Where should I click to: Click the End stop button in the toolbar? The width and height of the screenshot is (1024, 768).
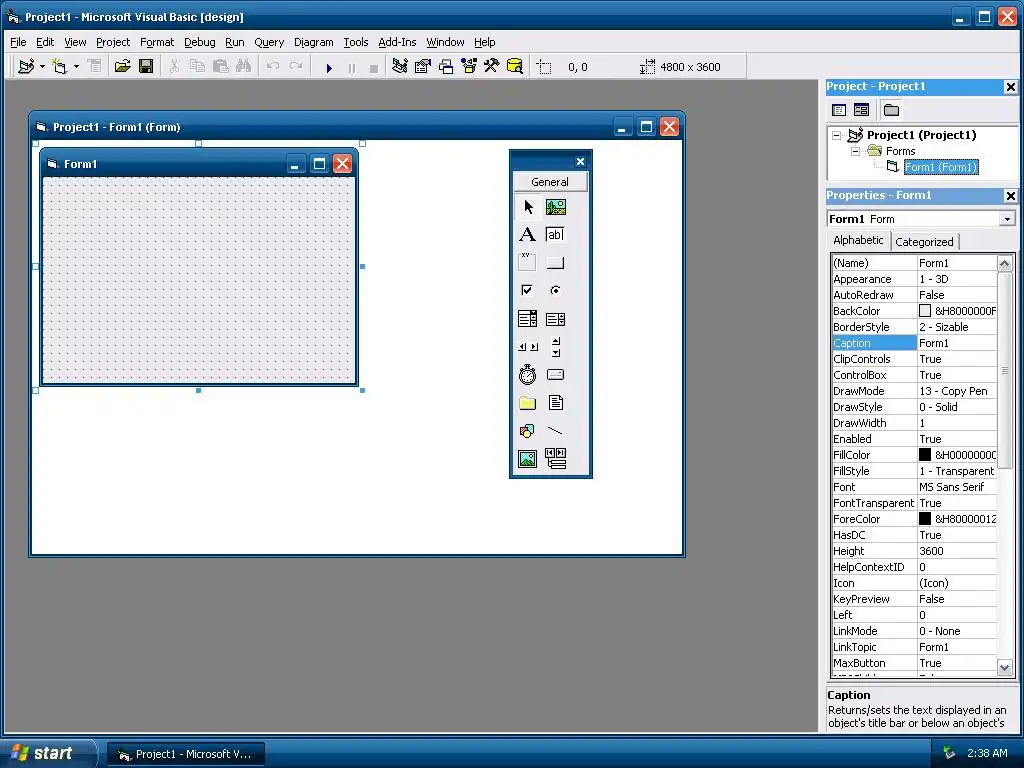point(374,67)
